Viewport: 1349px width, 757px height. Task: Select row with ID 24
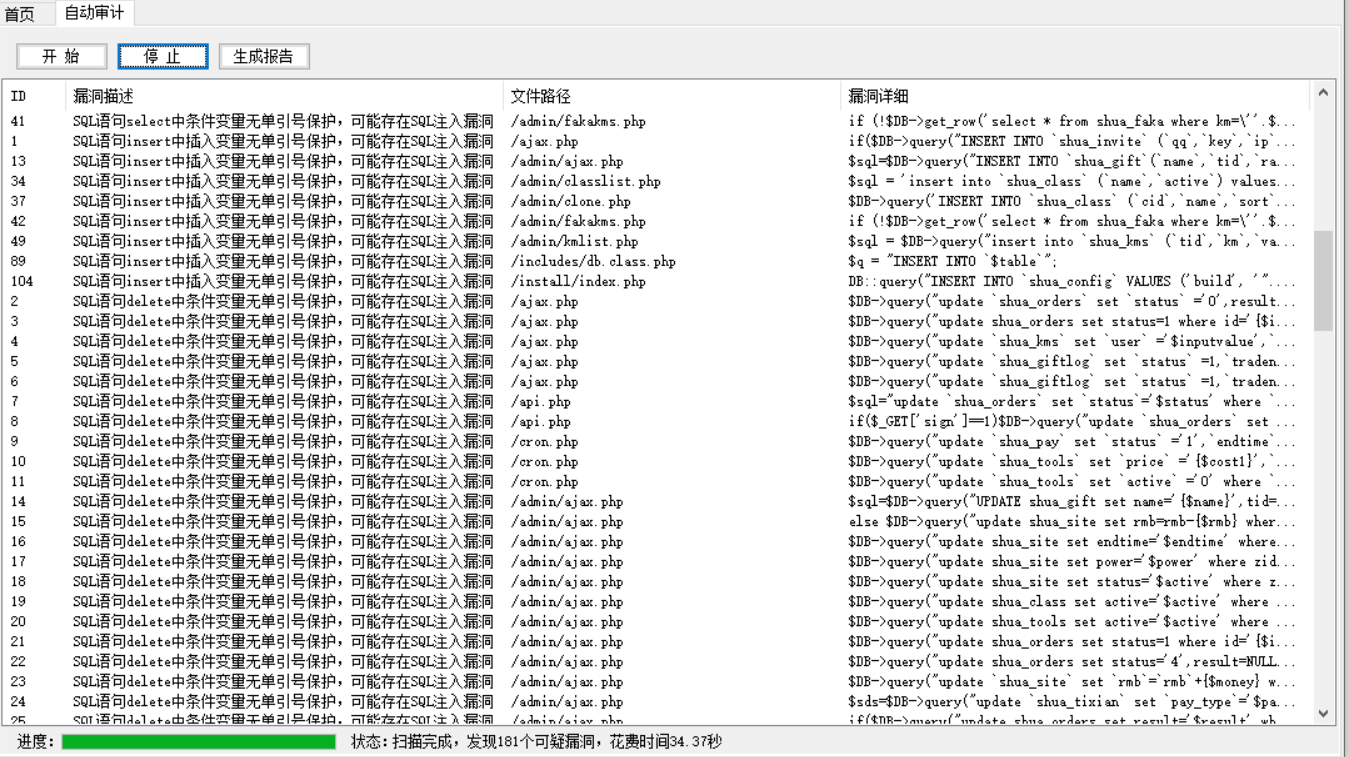(657, 701)
